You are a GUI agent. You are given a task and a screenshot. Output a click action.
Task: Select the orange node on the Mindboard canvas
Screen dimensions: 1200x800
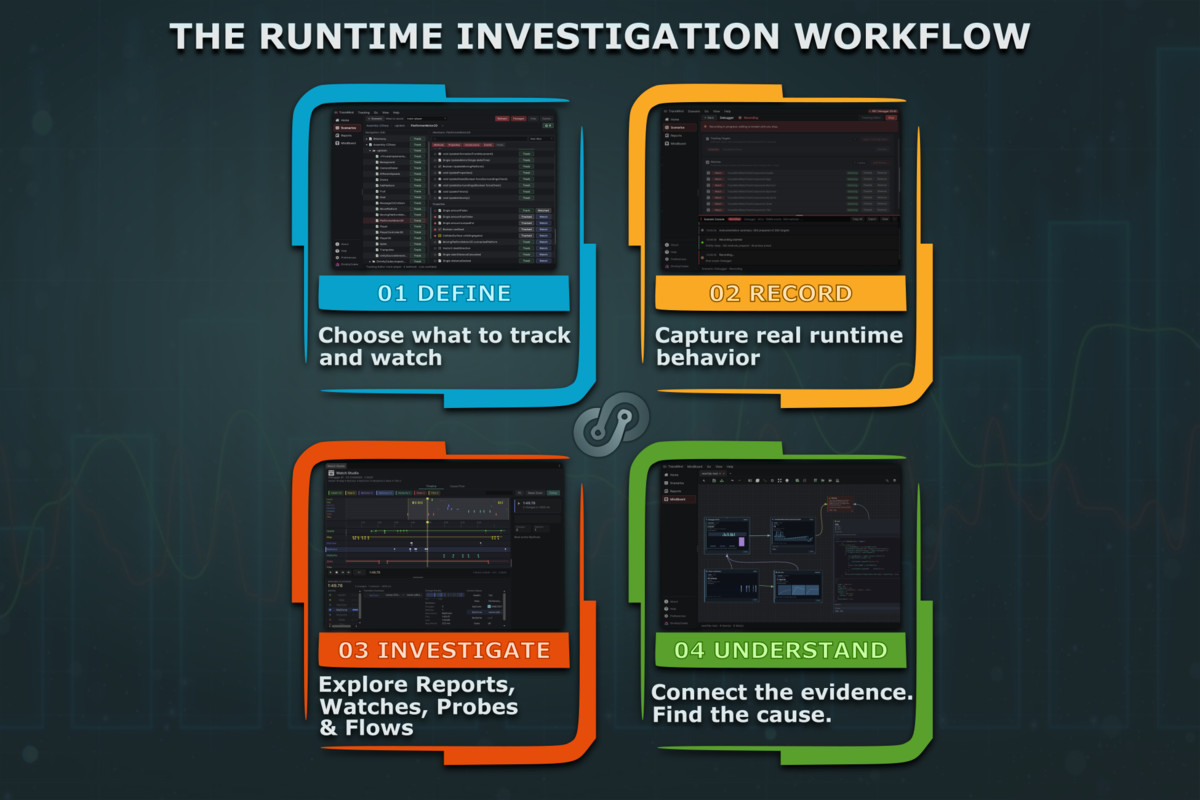coord(840,504)
